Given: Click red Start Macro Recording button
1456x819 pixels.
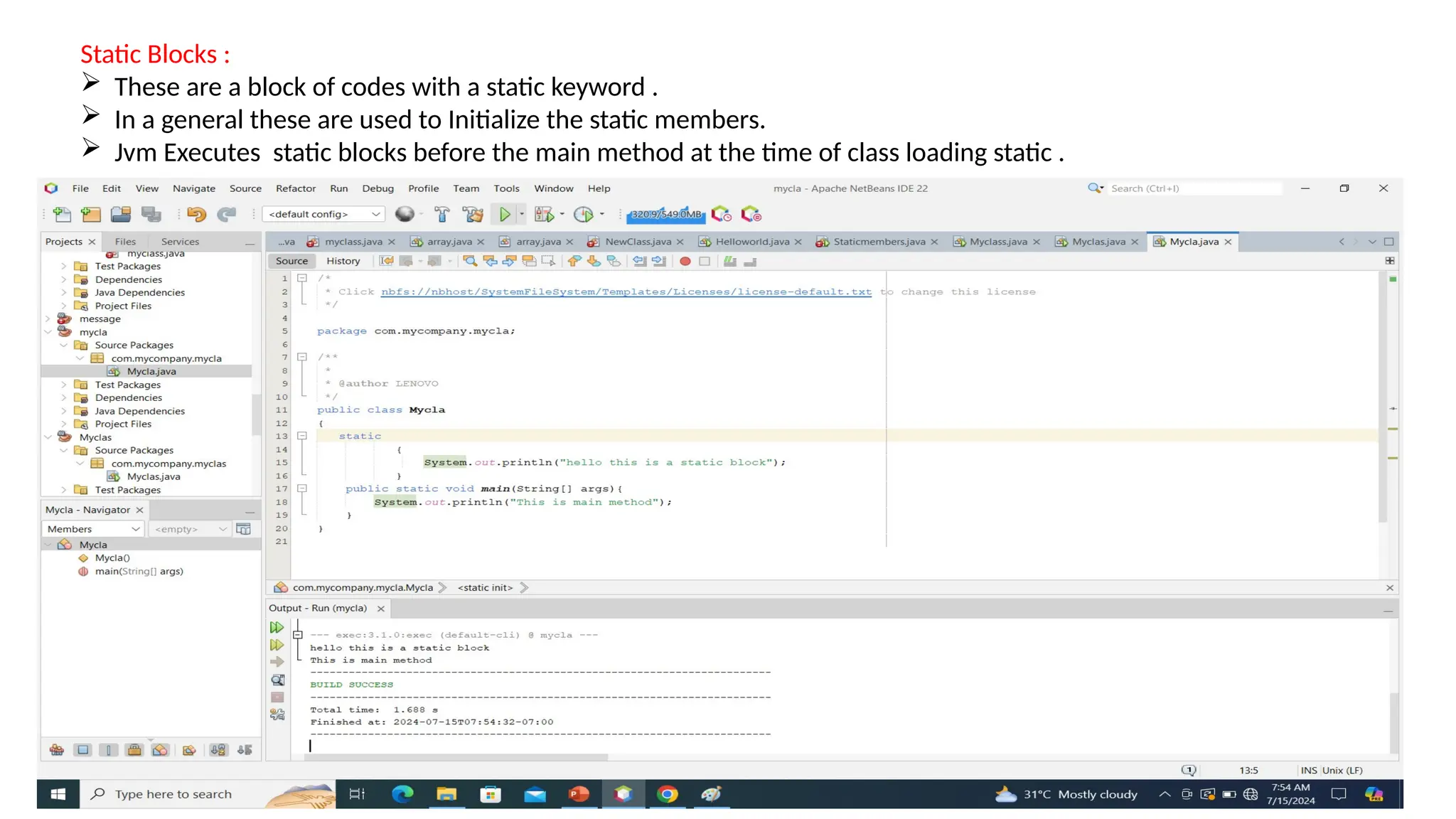Looking at the screenshot, I should [685, 262].
